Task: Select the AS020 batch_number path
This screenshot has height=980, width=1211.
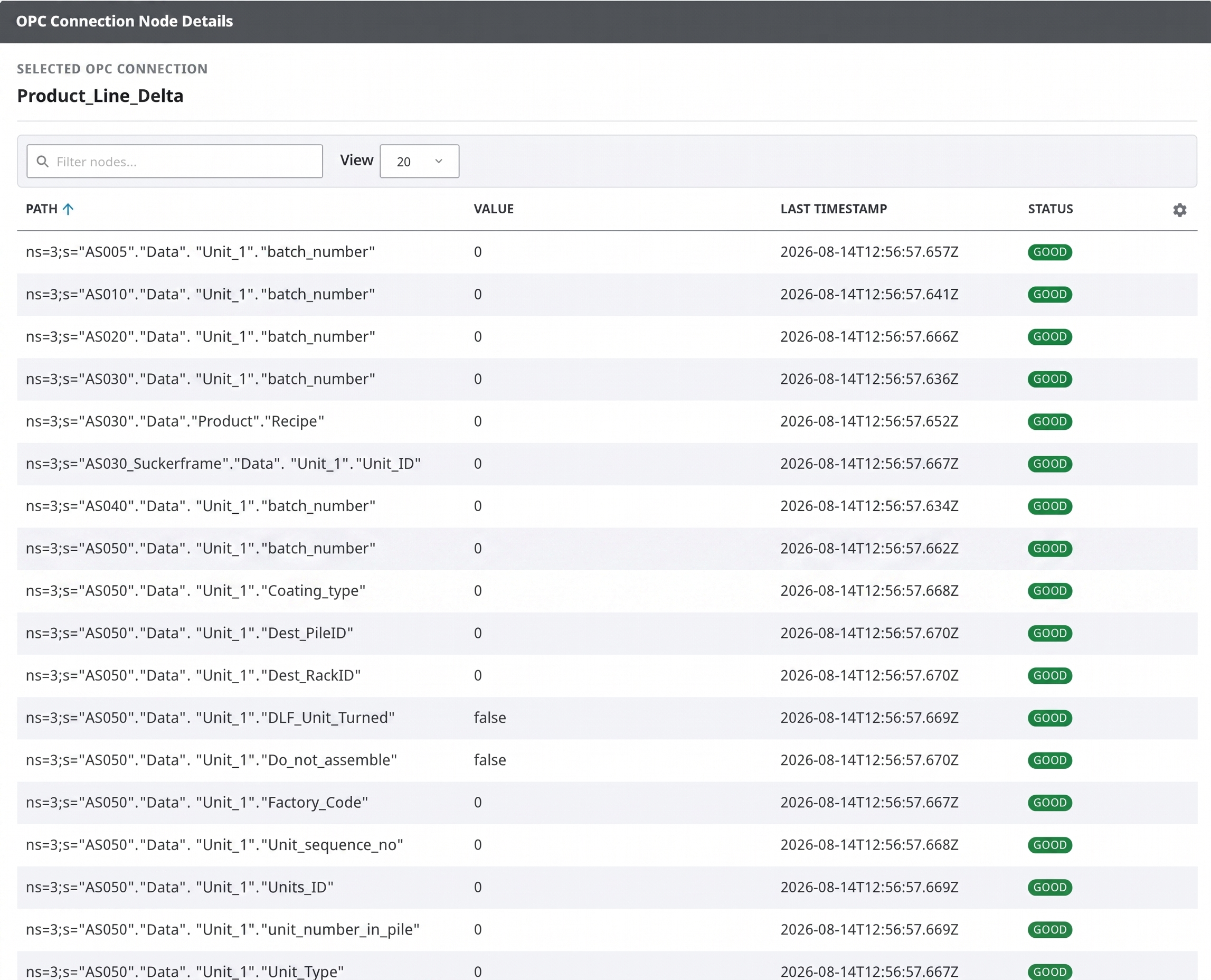Action: [200, 336]
